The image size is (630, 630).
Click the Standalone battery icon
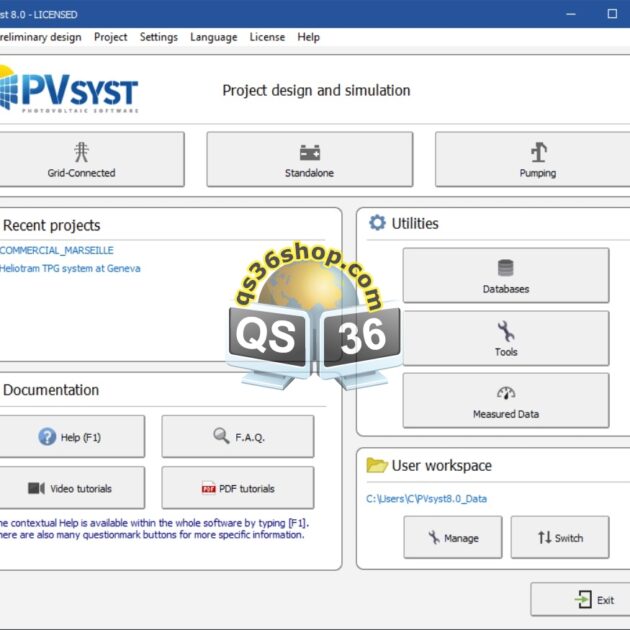point(310,152)
